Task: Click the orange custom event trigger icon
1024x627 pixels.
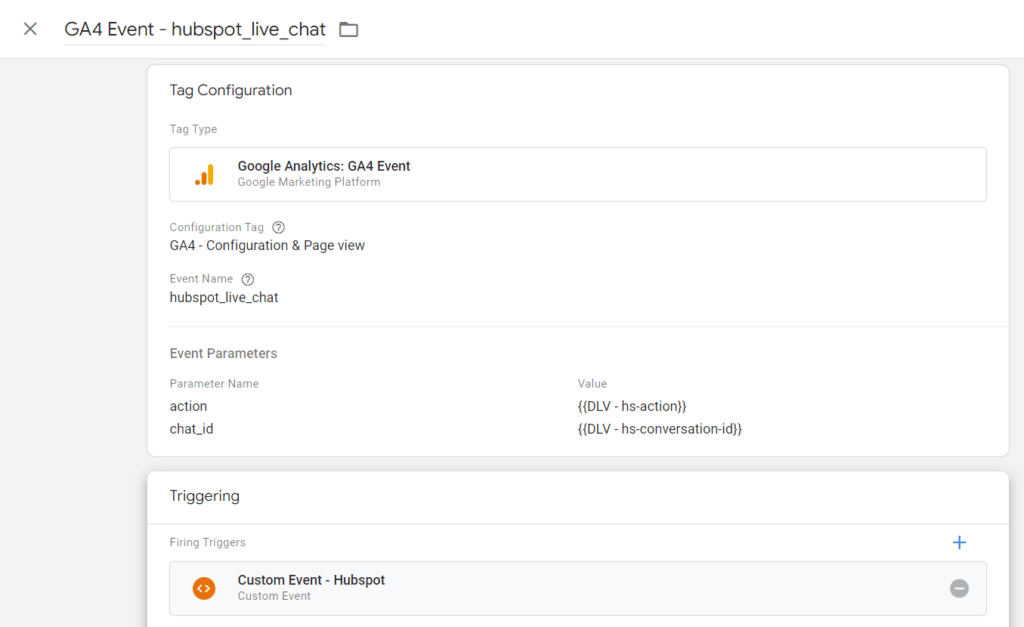Action: tap(204, 588)
